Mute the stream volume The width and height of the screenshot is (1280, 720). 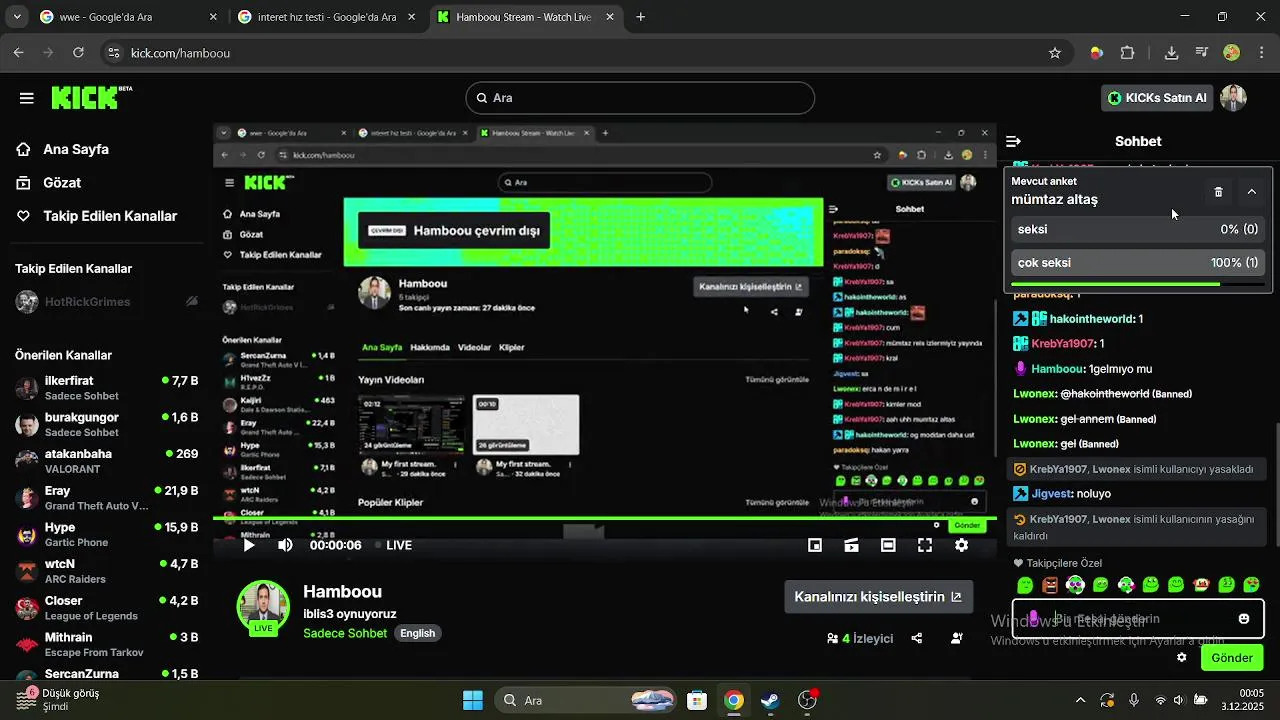[x=286, y=545]
